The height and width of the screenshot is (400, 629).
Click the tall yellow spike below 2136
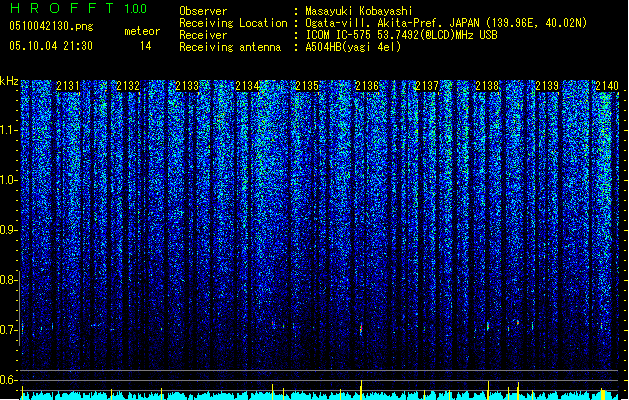tap(361, 389)
